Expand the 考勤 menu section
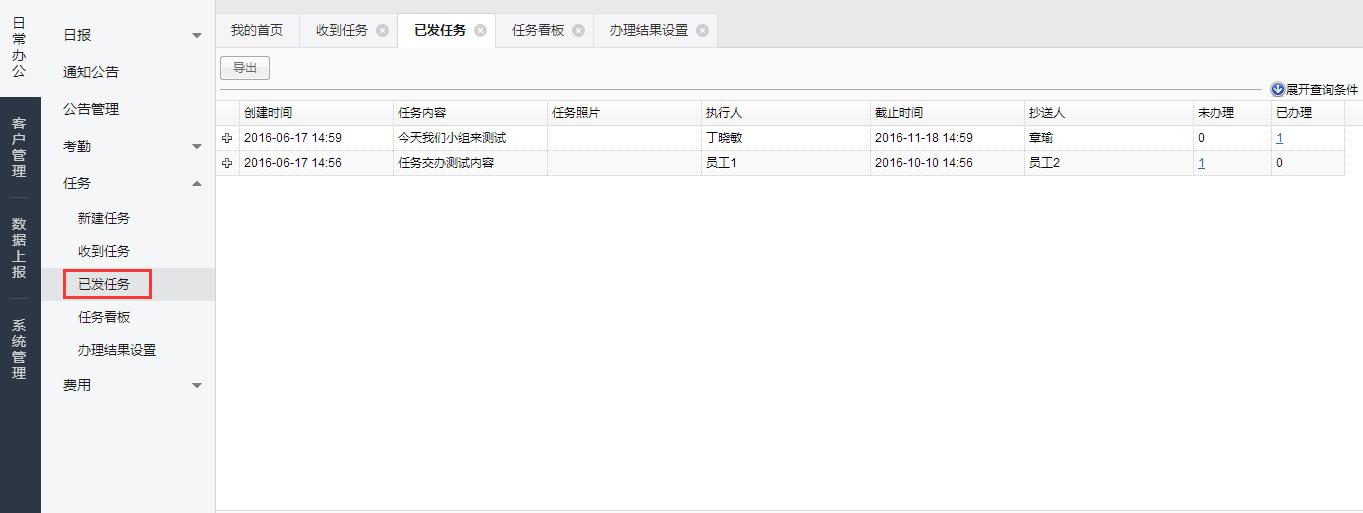The image size is (1363, 513). pos(197,147)
